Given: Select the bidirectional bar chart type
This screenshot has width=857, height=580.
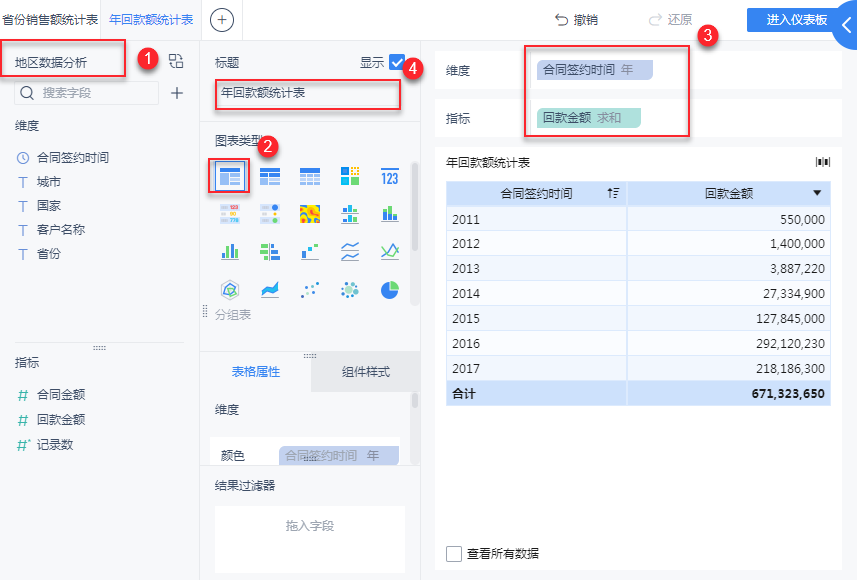Looking at the screenshot, I should coord(269,251).
